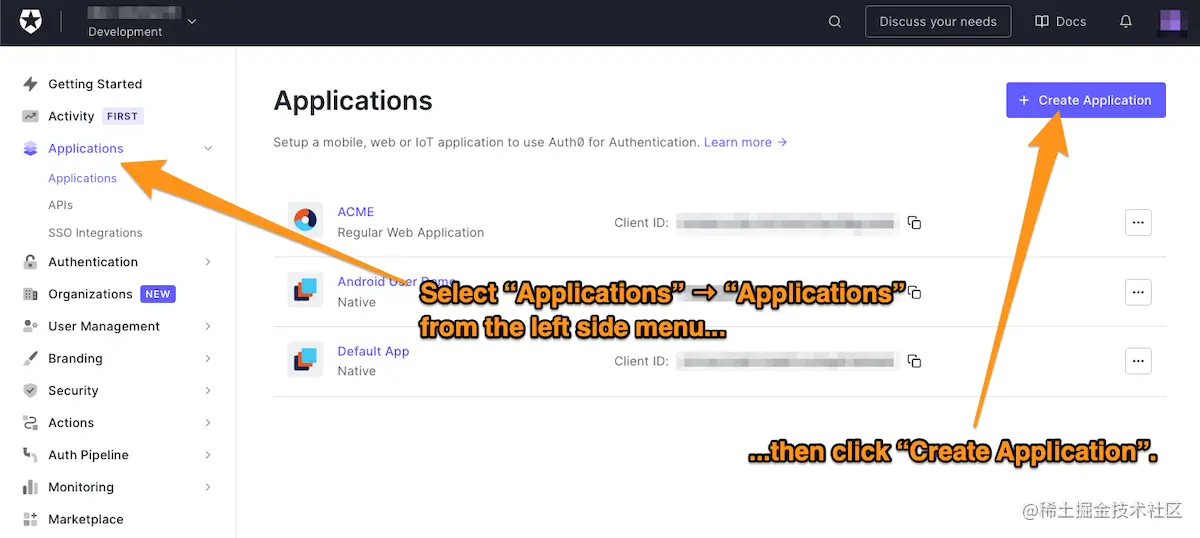Open the Default App link
This screenshot has height=538, width=1200.
[373, 351]
